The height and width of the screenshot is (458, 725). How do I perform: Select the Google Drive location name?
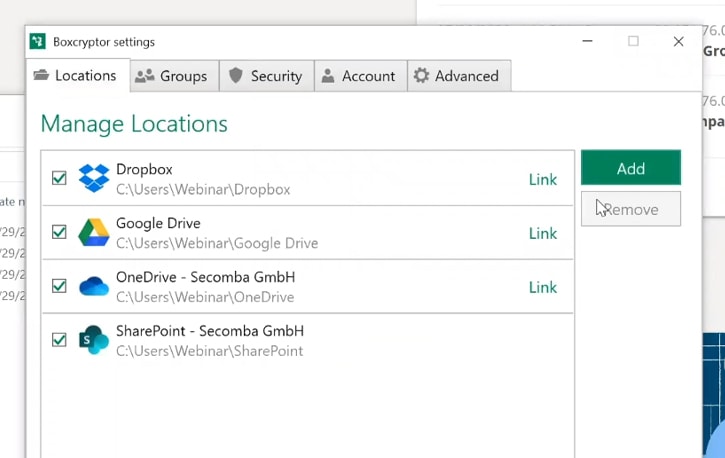click(x=158, y=223)
